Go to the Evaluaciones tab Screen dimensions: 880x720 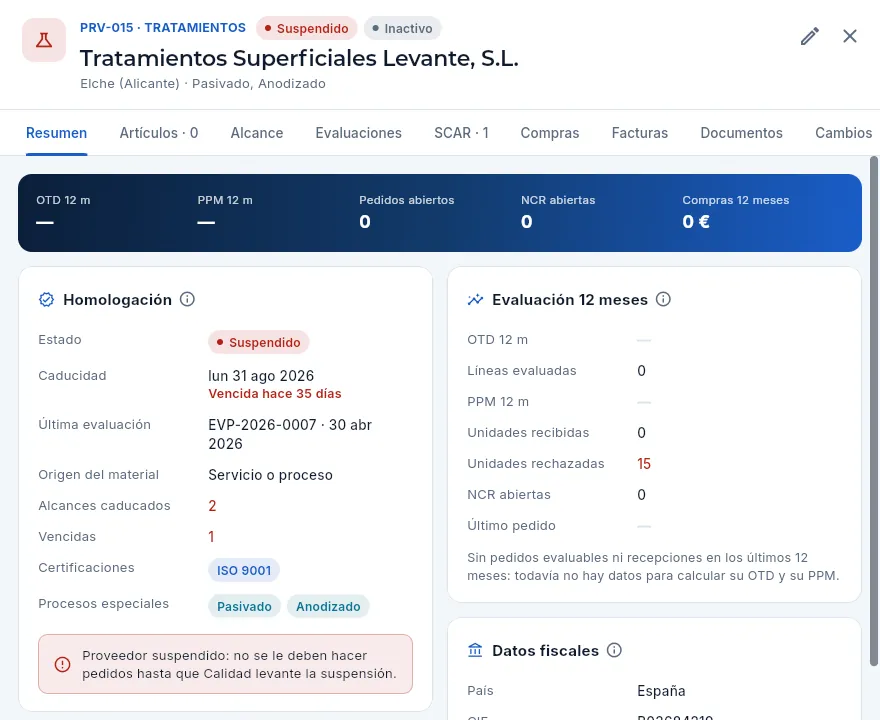(x=359, y=133)
